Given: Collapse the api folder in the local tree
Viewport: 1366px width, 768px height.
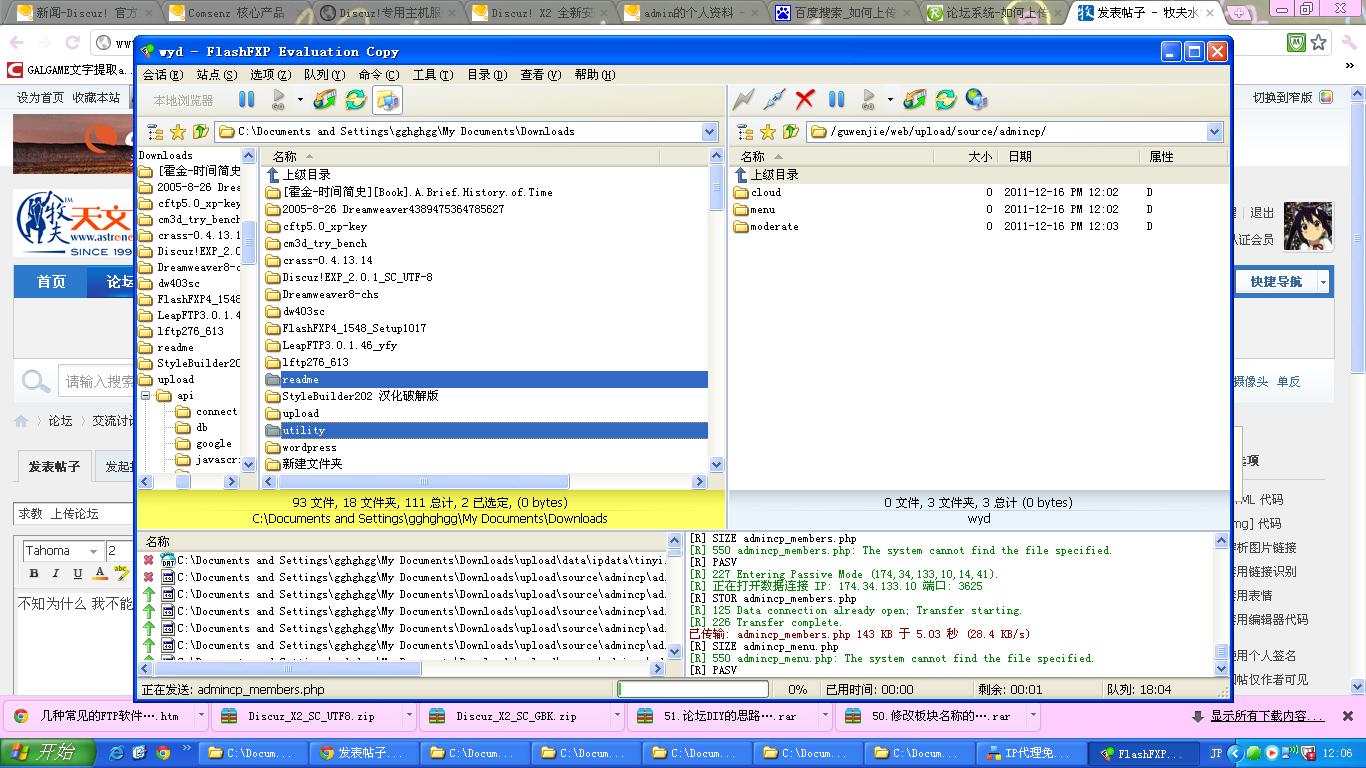Looking at the screenshot, I should pos(145,396).
